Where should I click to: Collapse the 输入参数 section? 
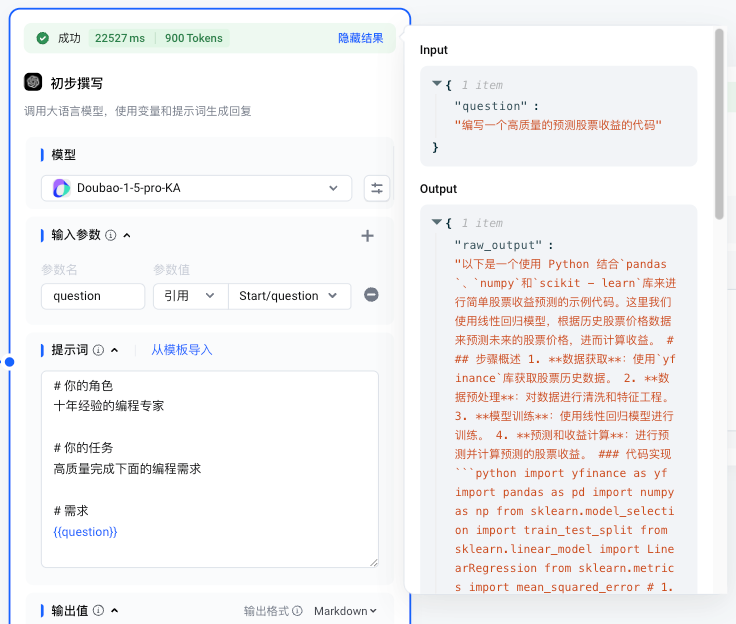[x=127, y=235]
